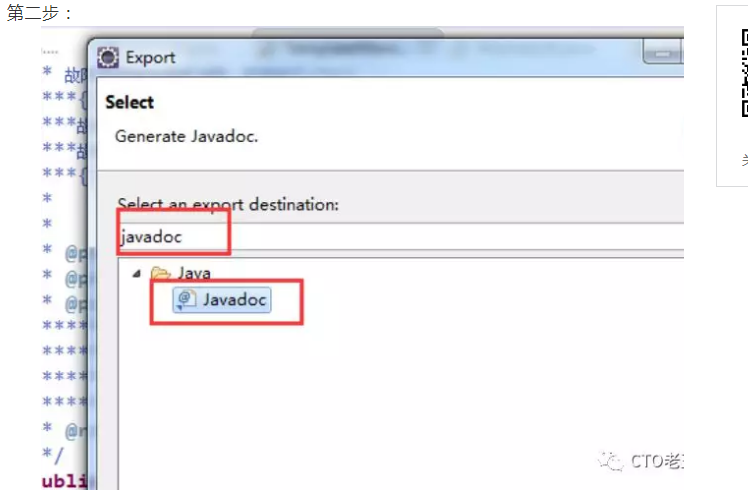Minimize the Export dialog window
Screen dimensions: 748x502
(x=663, y=53)
